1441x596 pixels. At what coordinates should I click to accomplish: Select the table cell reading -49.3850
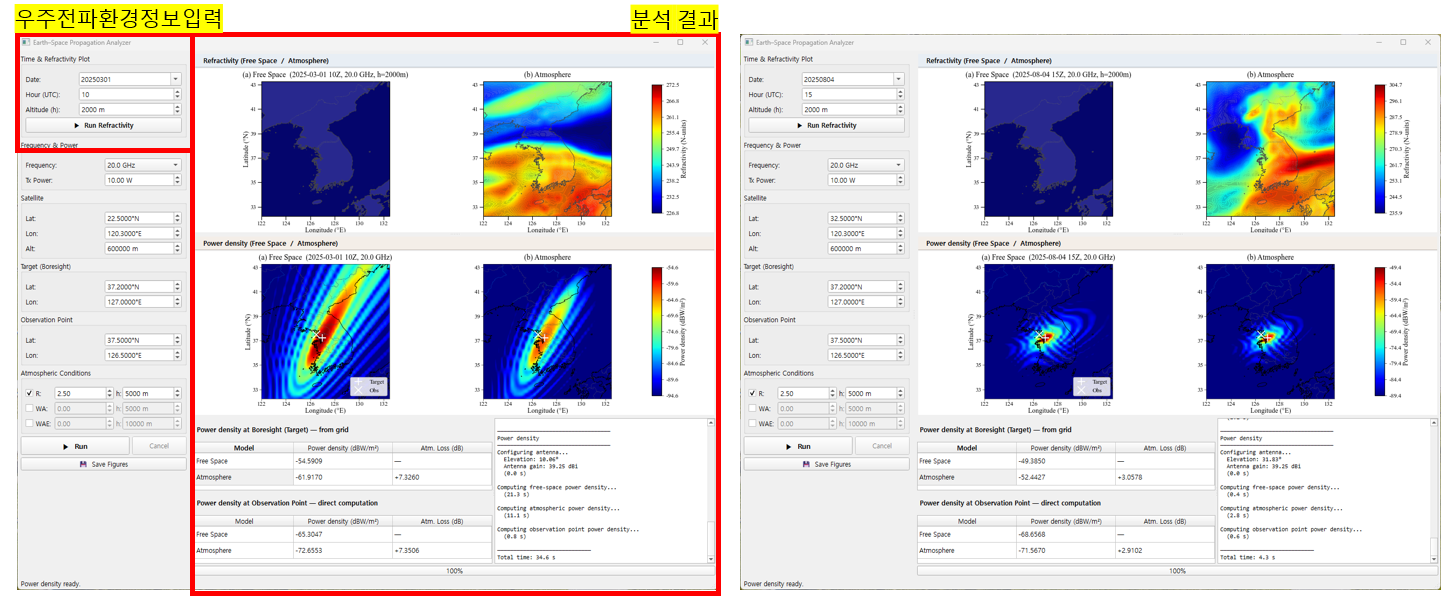[x=1065, y=461]
